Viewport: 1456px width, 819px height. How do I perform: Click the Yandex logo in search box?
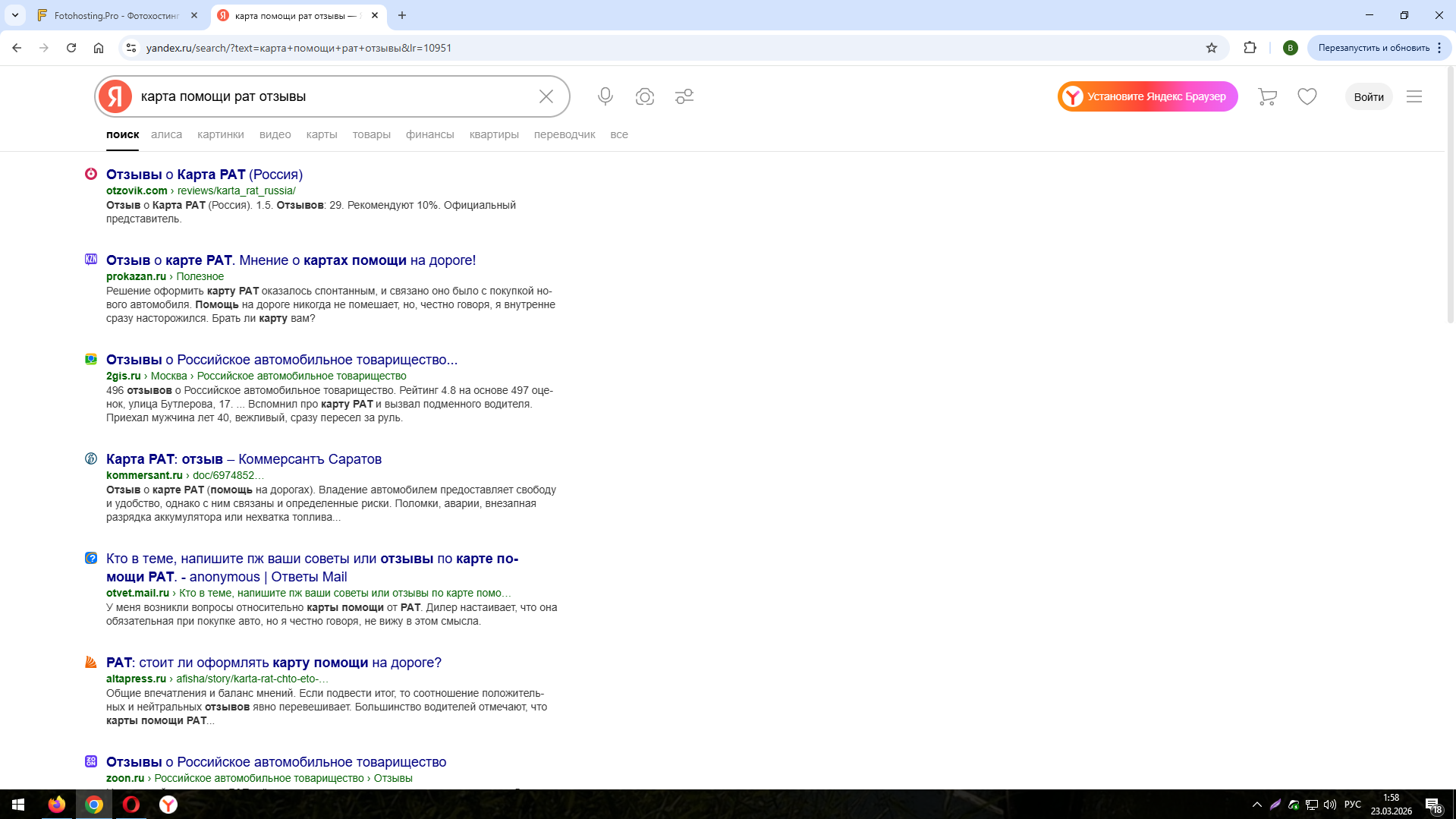[x=115, y=96]
